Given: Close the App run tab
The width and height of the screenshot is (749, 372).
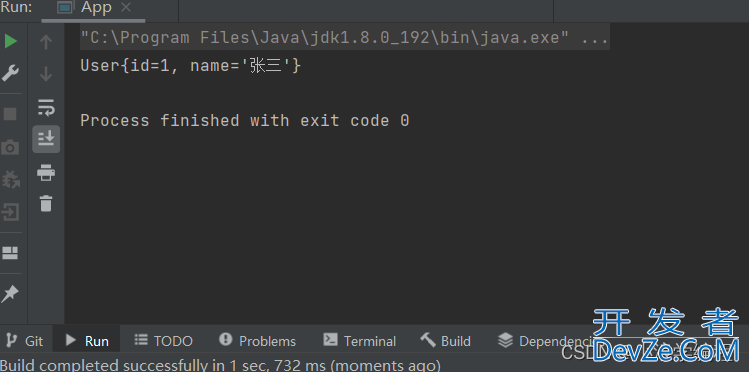Looking at the screenshot, I should pyautogui.click(x=126, y=8).
